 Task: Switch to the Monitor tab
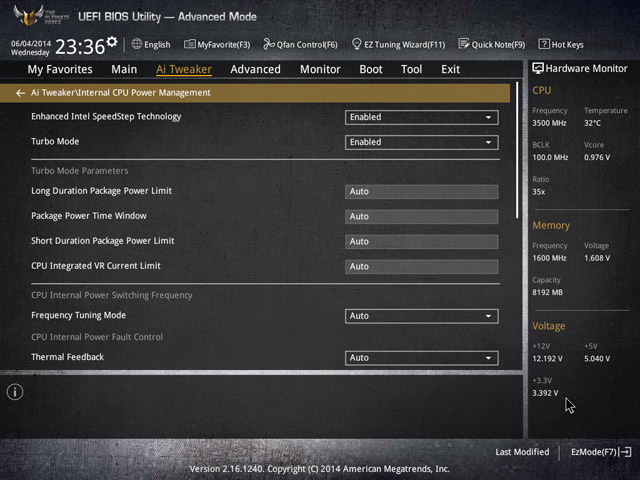[320, 69]
